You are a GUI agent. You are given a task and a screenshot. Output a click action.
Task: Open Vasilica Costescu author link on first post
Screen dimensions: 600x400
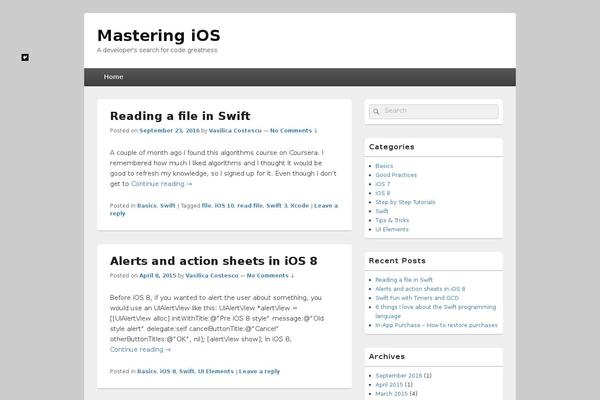(x=235, y=131)
